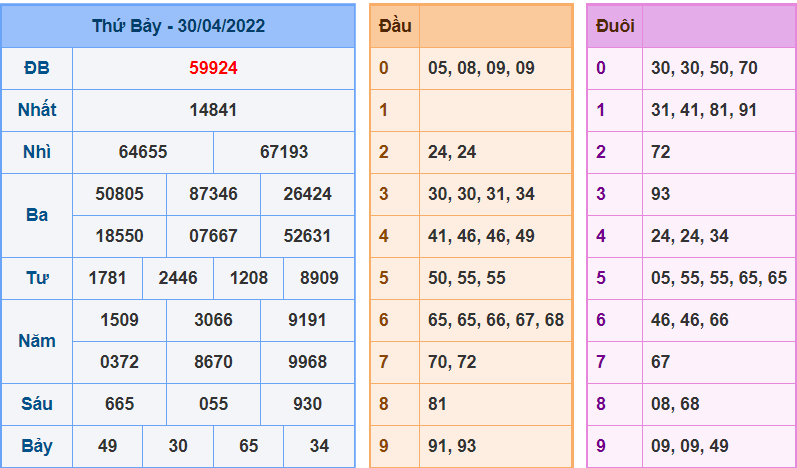
Task: Click the 'ĐB' row label
Action: pyautogui.click(x=37, y=68)
